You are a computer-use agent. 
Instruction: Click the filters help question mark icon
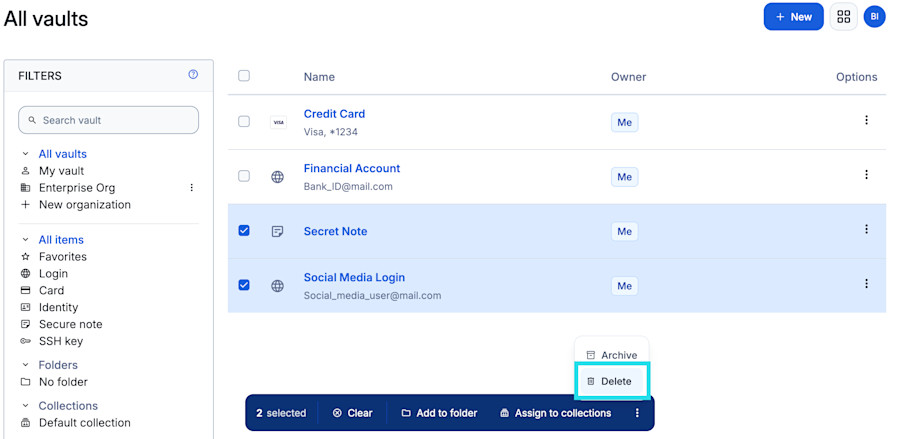(x=193, y=74)
